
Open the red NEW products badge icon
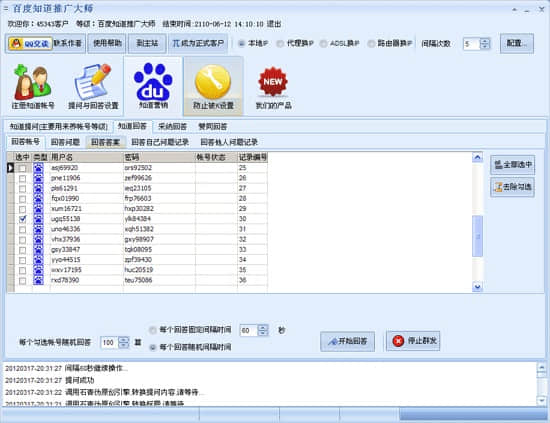coord(273,81)
